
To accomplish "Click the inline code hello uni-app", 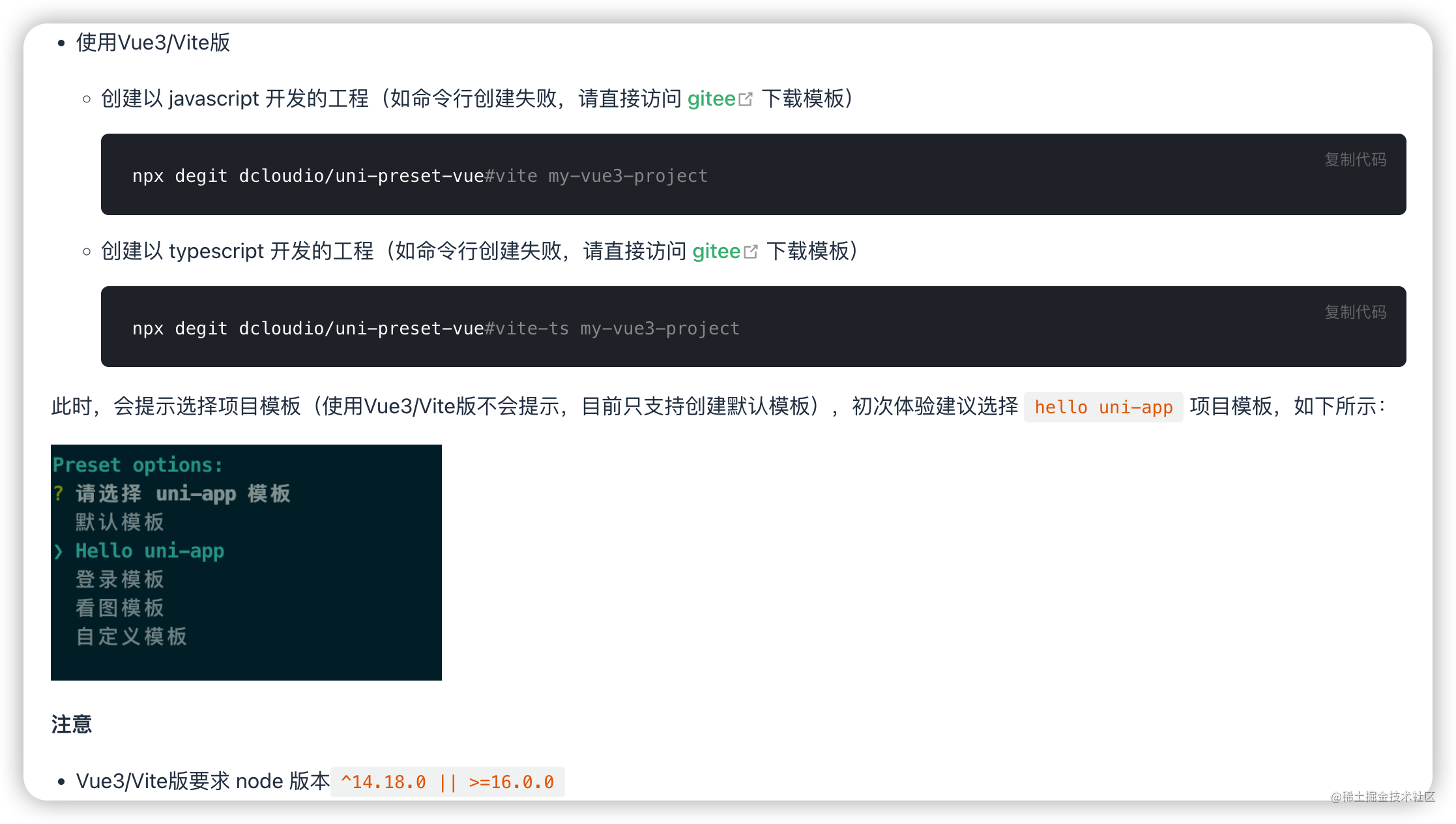I will tap(1103, 407).
